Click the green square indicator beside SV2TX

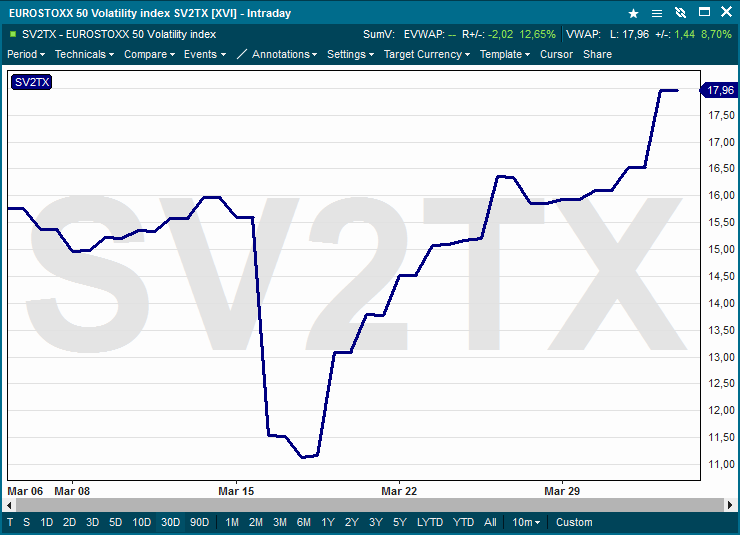pyautogui.click(x=13, y=34)
